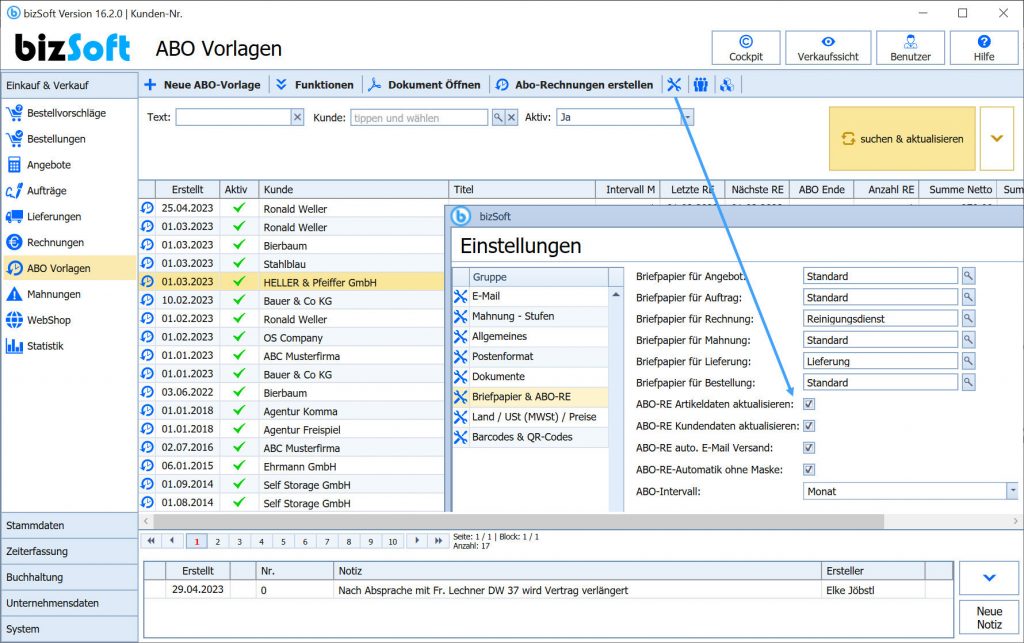Open WebShop in sidebar
1024x643 pixels.
[69, 320]
